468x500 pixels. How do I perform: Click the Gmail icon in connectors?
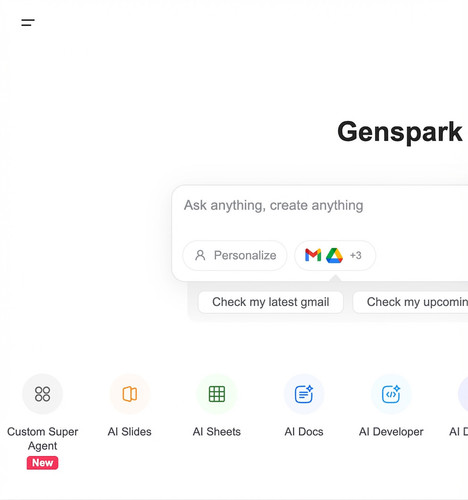tap(313, 255)
